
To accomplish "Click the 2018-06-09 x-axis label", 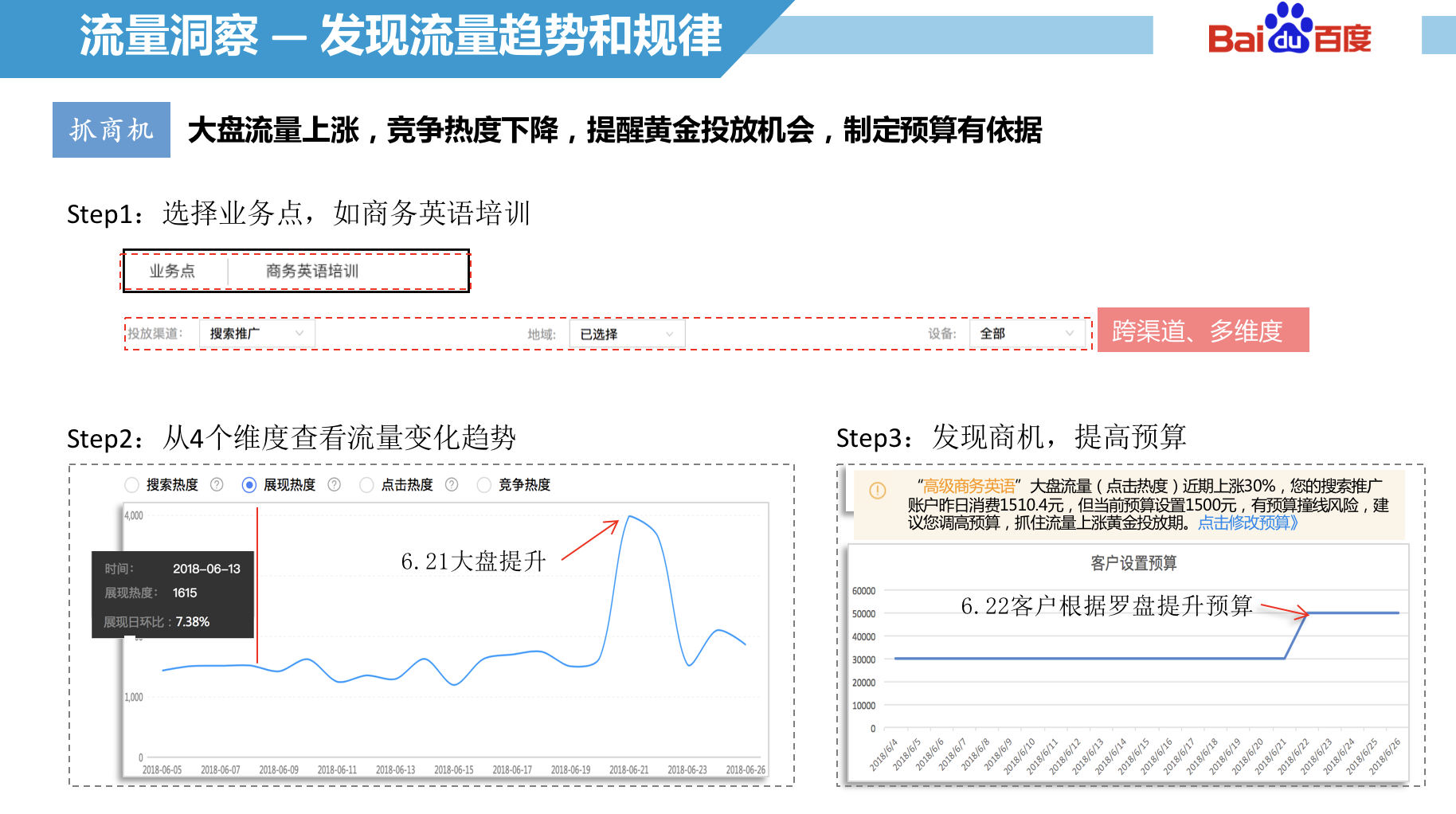I will [279, 770].
